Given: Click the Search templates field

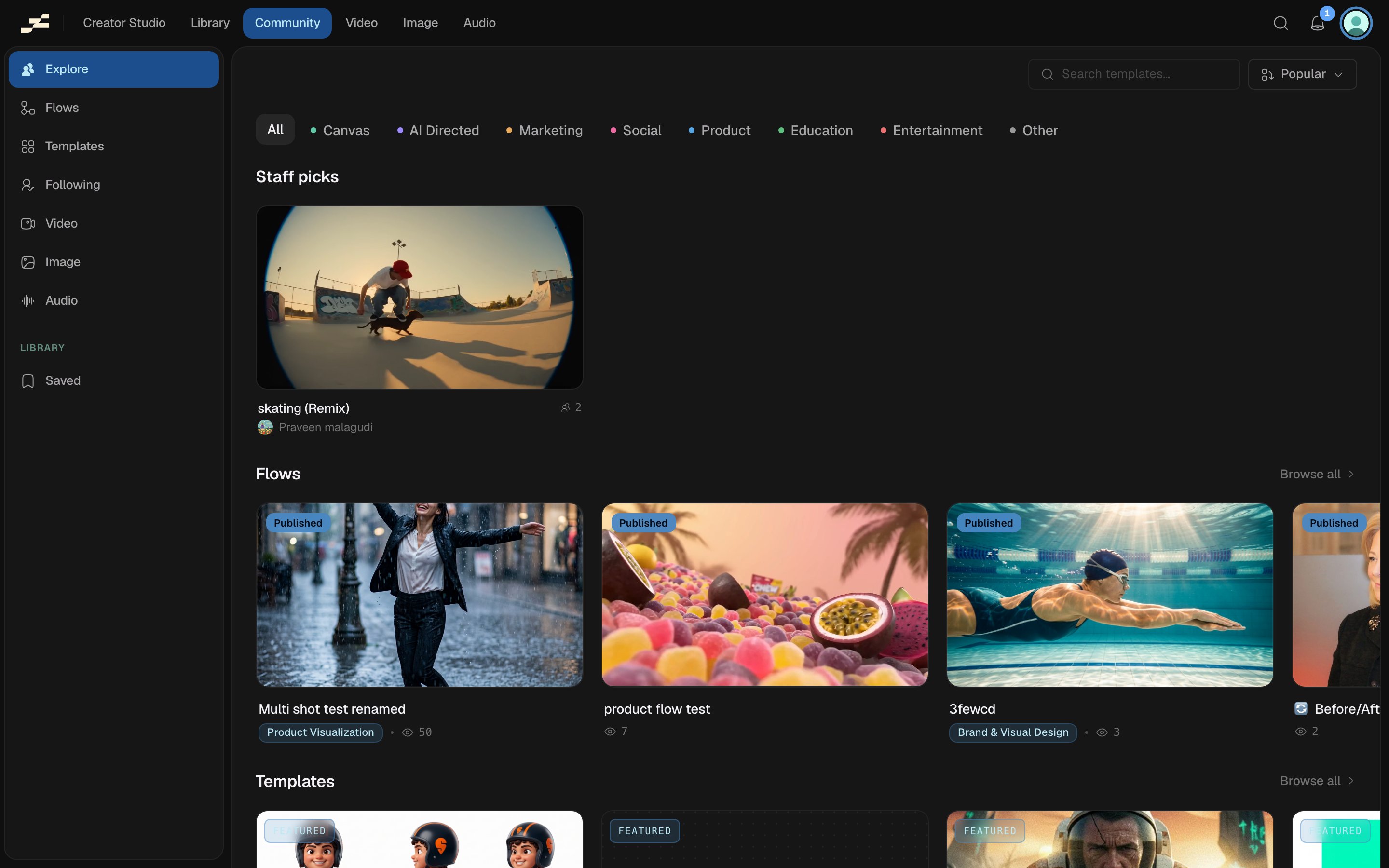Looking at the screenshot, I should pos(1133,74).
